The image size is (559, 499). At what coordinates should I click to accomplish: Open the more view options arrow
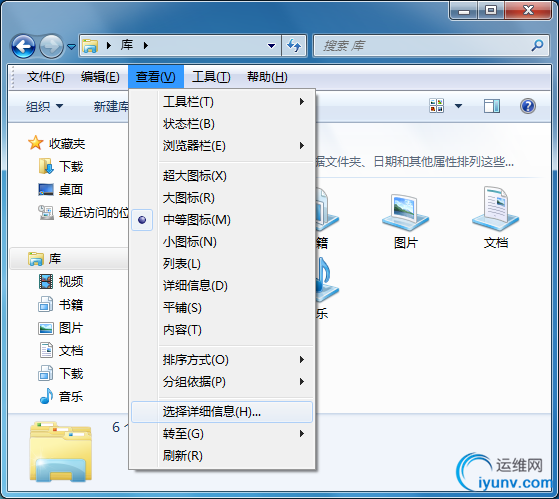[x=458, y=106]
